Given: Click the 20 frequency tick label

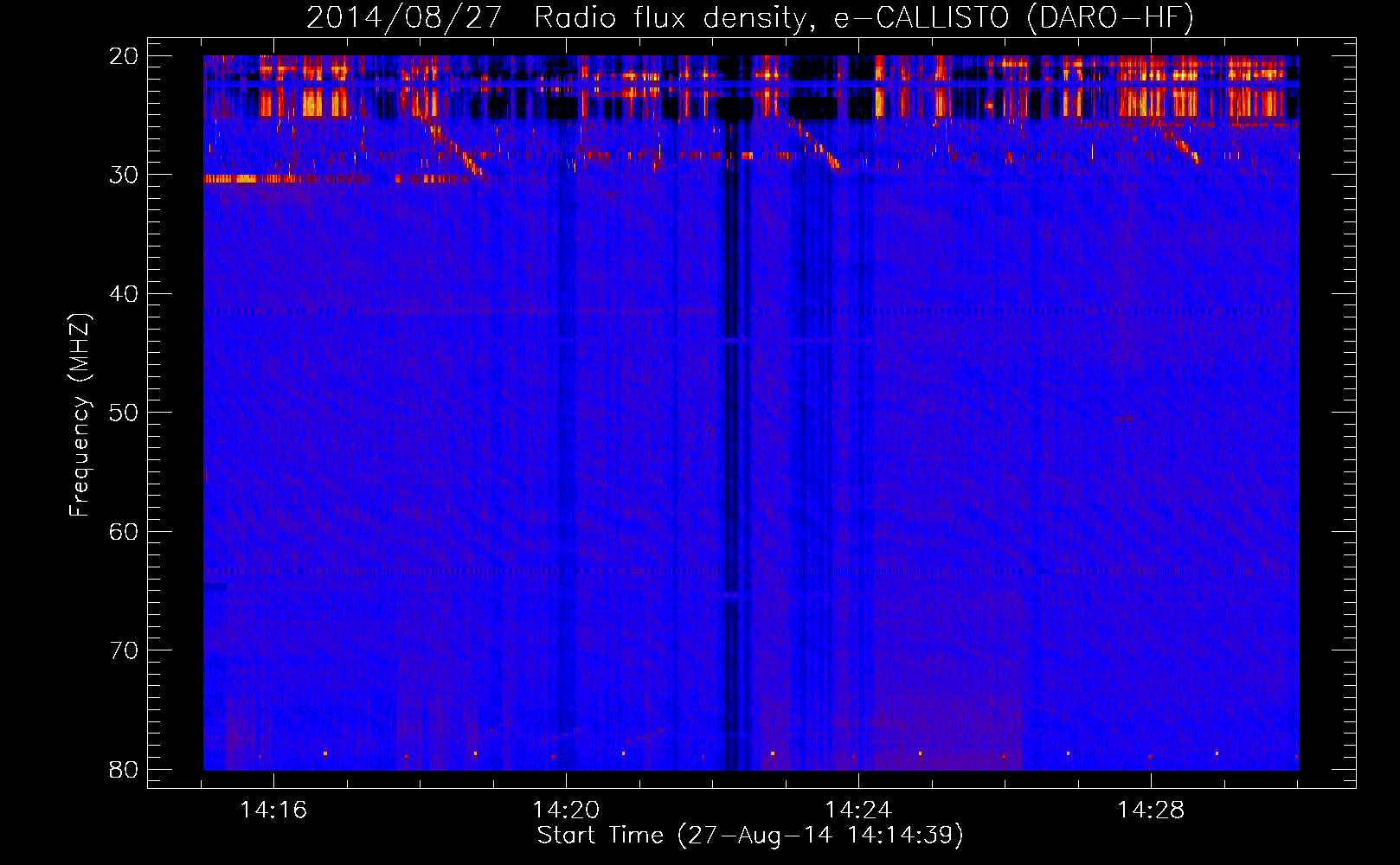Looking at the screenshot, I should (124, 56).
